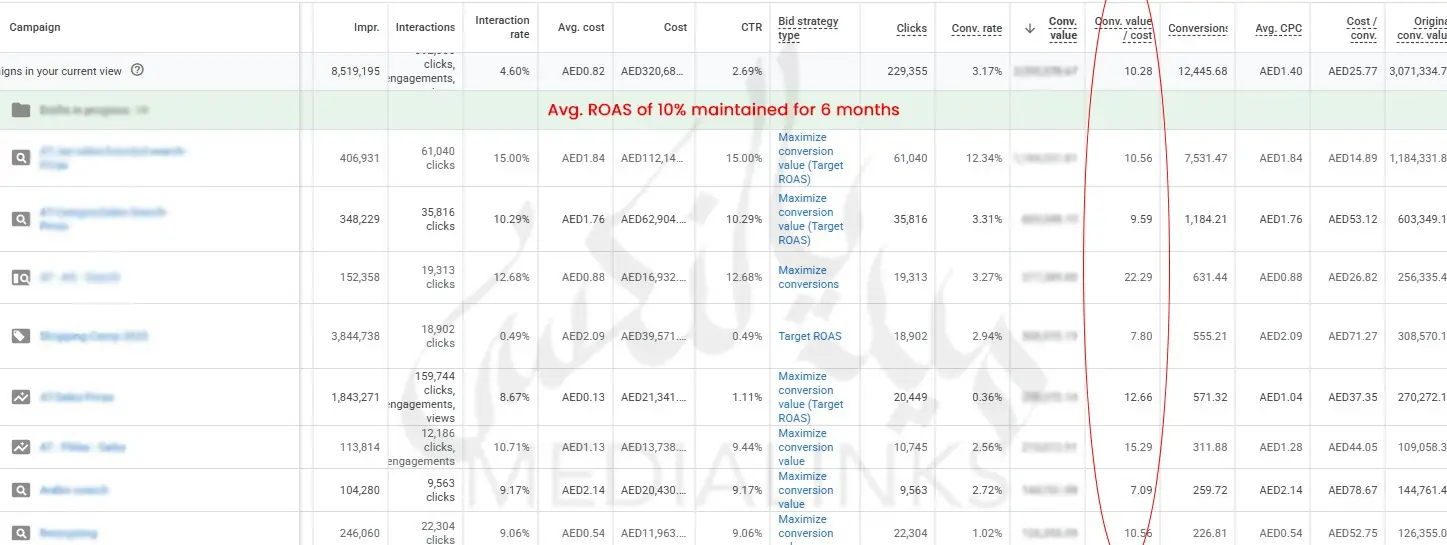This screenshot has width=1447, height=545.
Task: Click the Impr. column header
Action: [366, 28]
